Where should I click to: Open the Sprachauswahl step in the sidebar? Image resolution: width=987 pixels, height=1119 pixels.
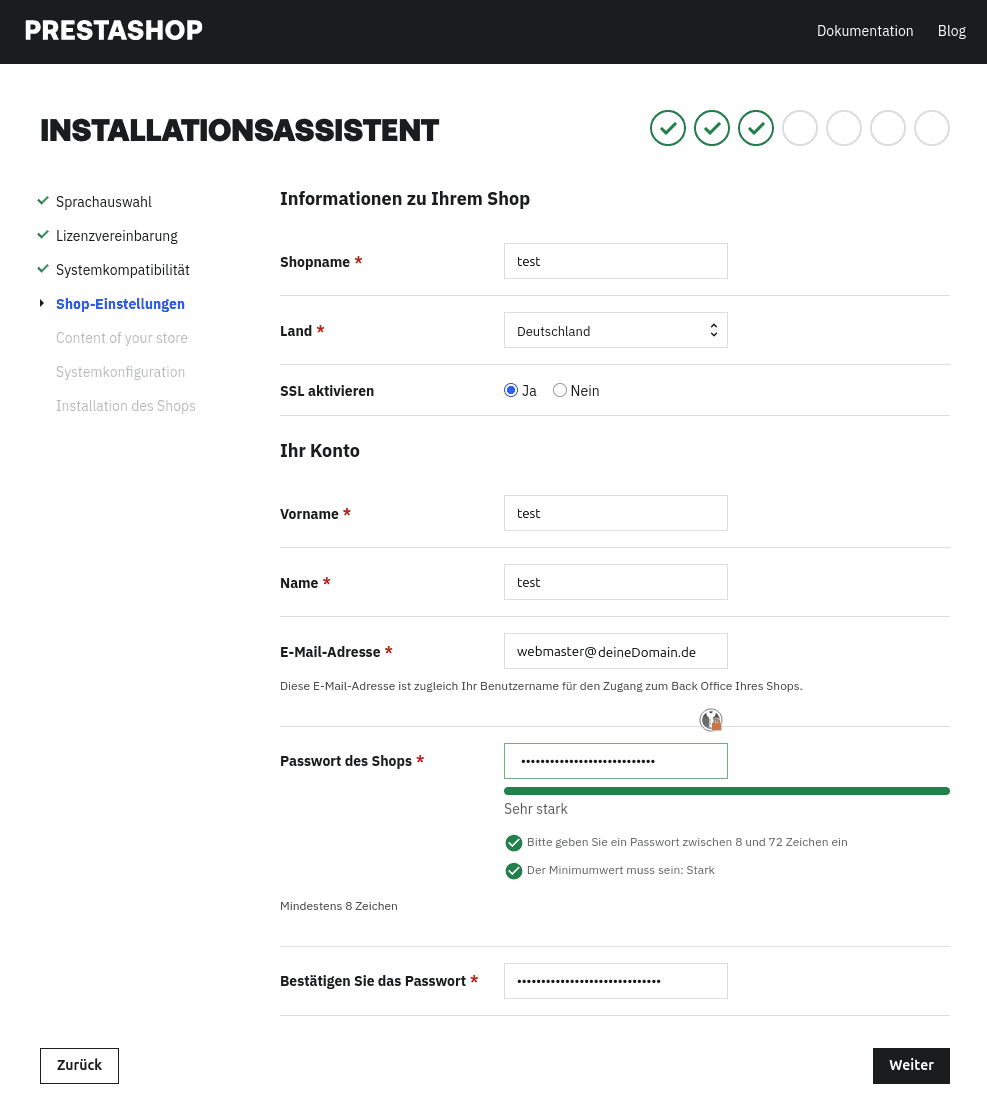pyautogui.click(x=104, y=202)
